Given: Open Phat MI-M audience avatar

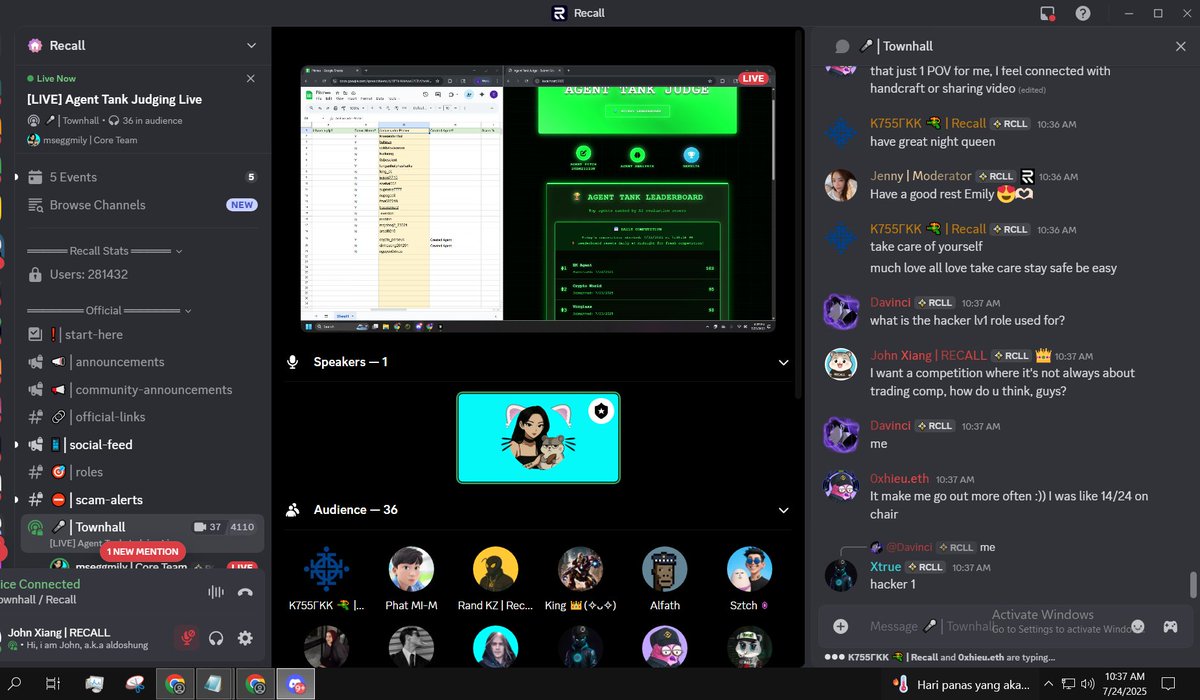Looking at the screenshot, I should coord(411,569).
